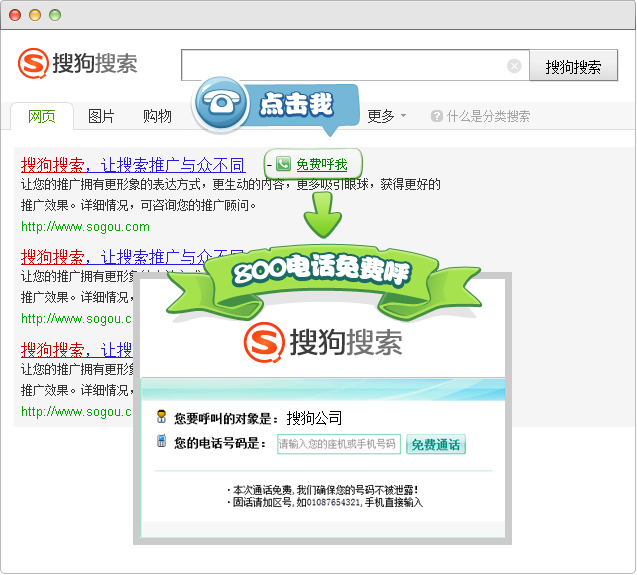The width and height of the screenshot is (637, 575).
Task: Click the yellow minimize window button
Action: (35, 15)
